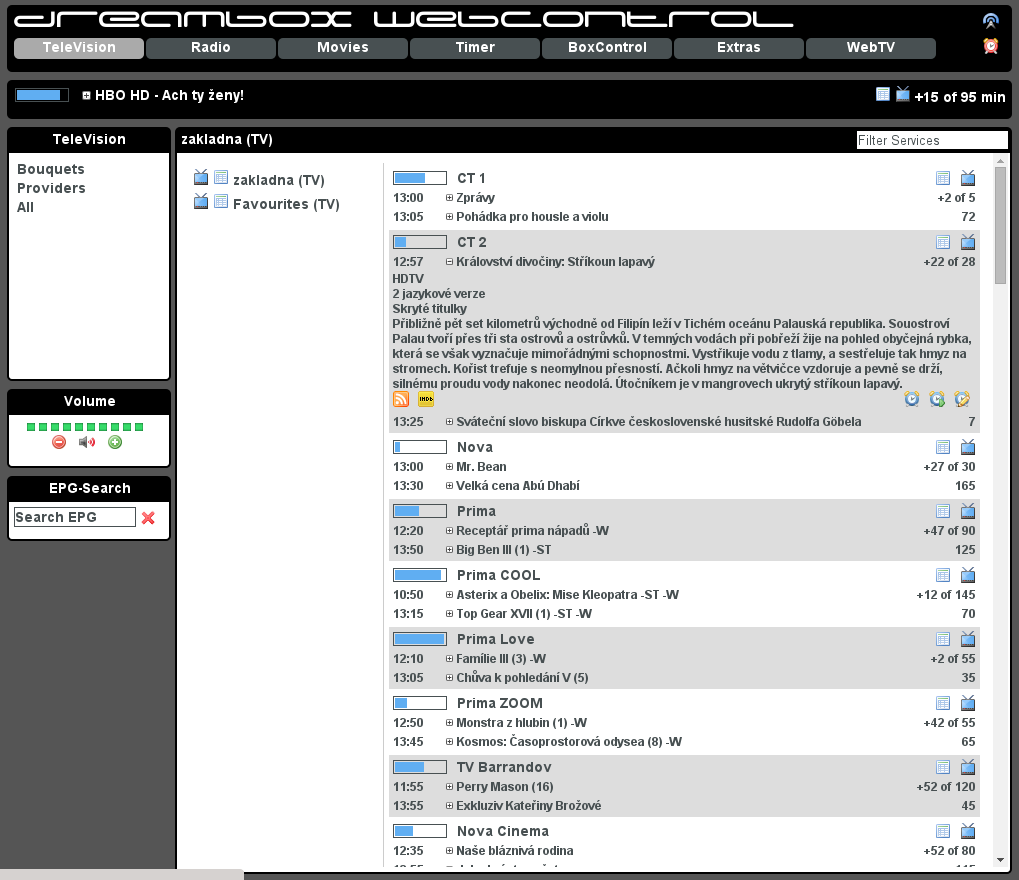
Task: Stream Nova using its TV icon
Action: tap(968, 446)
